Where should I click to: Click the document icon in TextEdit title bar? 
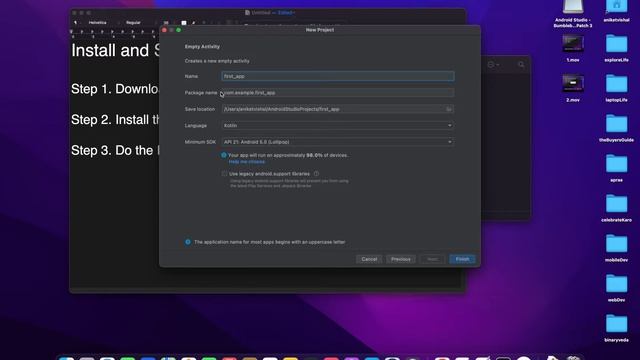[247, 13]
